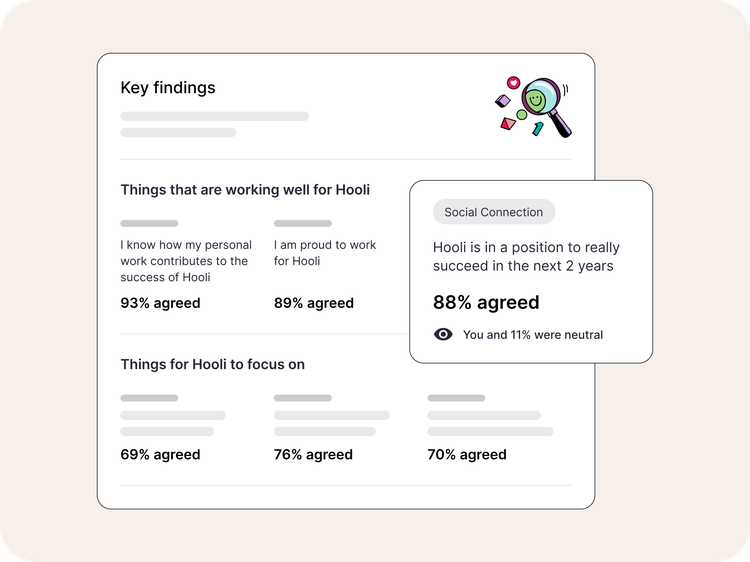This screenshot has height=562, width=750.
Task: Select the 70% agreed focus item
Action: pos(467,454)
